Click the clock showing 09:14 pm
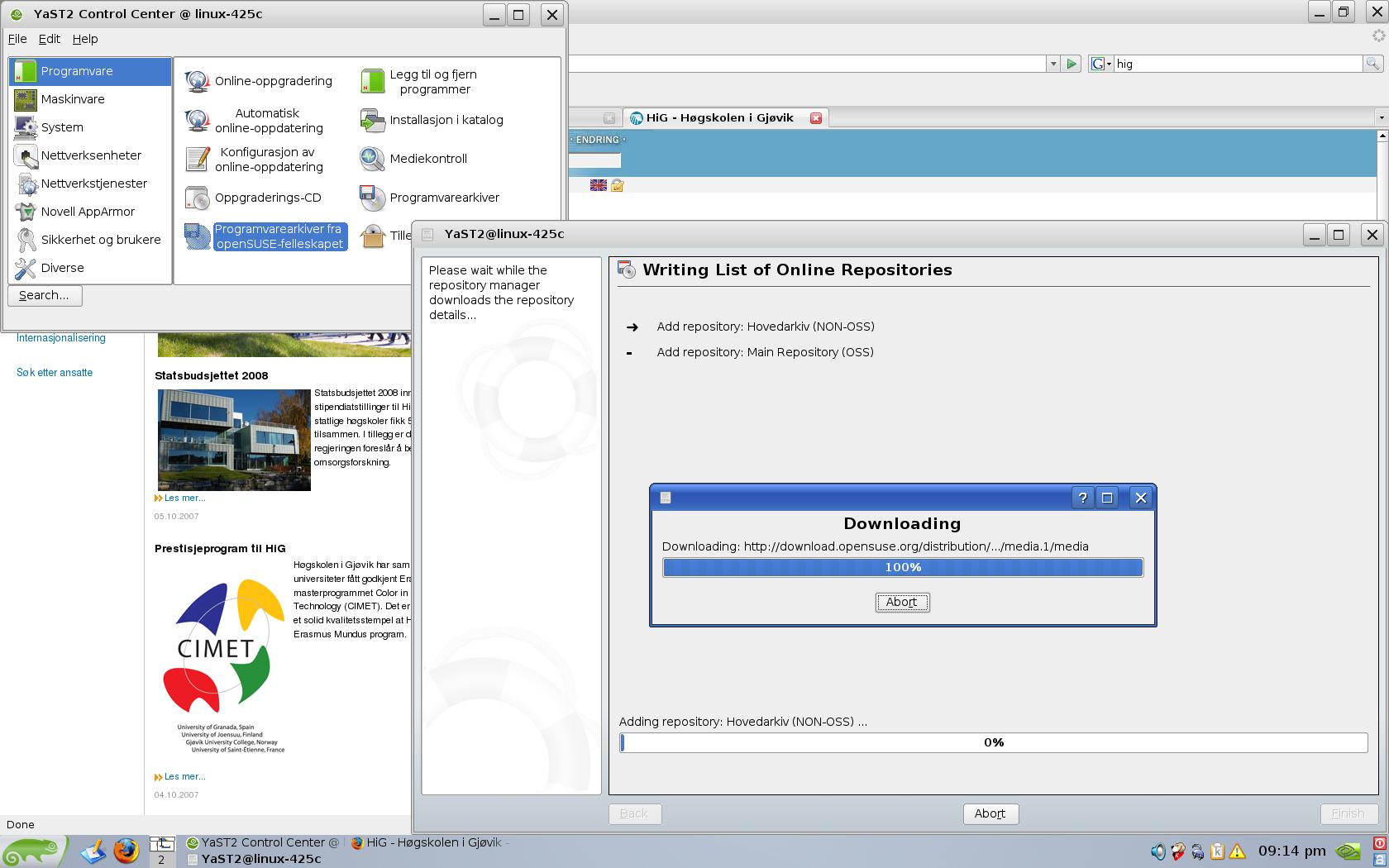Viewport: 1389px width, 868px height. 1291,851
